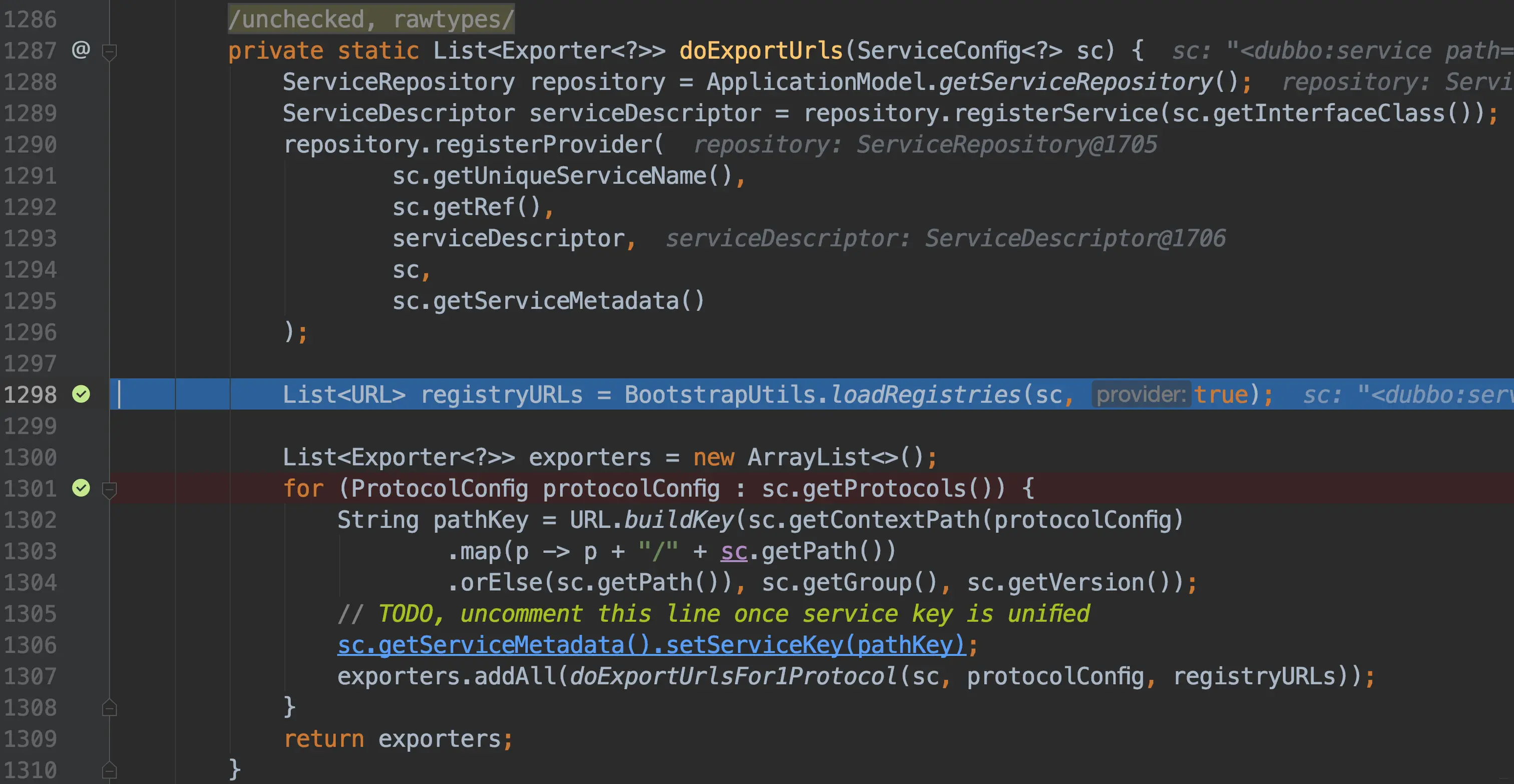Click the provider: parameter hint
The width and height of the screenshot is (1514, 784).
coord(1141,395)
